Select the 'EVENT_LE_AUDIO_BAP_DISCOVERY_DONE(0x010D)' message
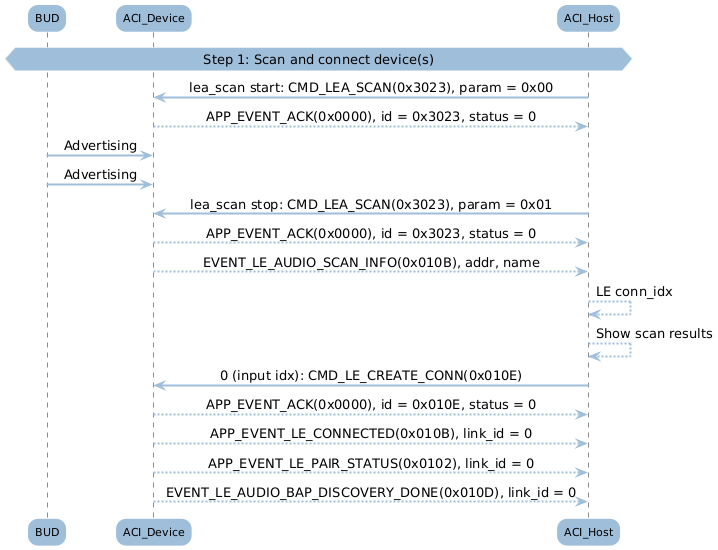 coord(371,492)
